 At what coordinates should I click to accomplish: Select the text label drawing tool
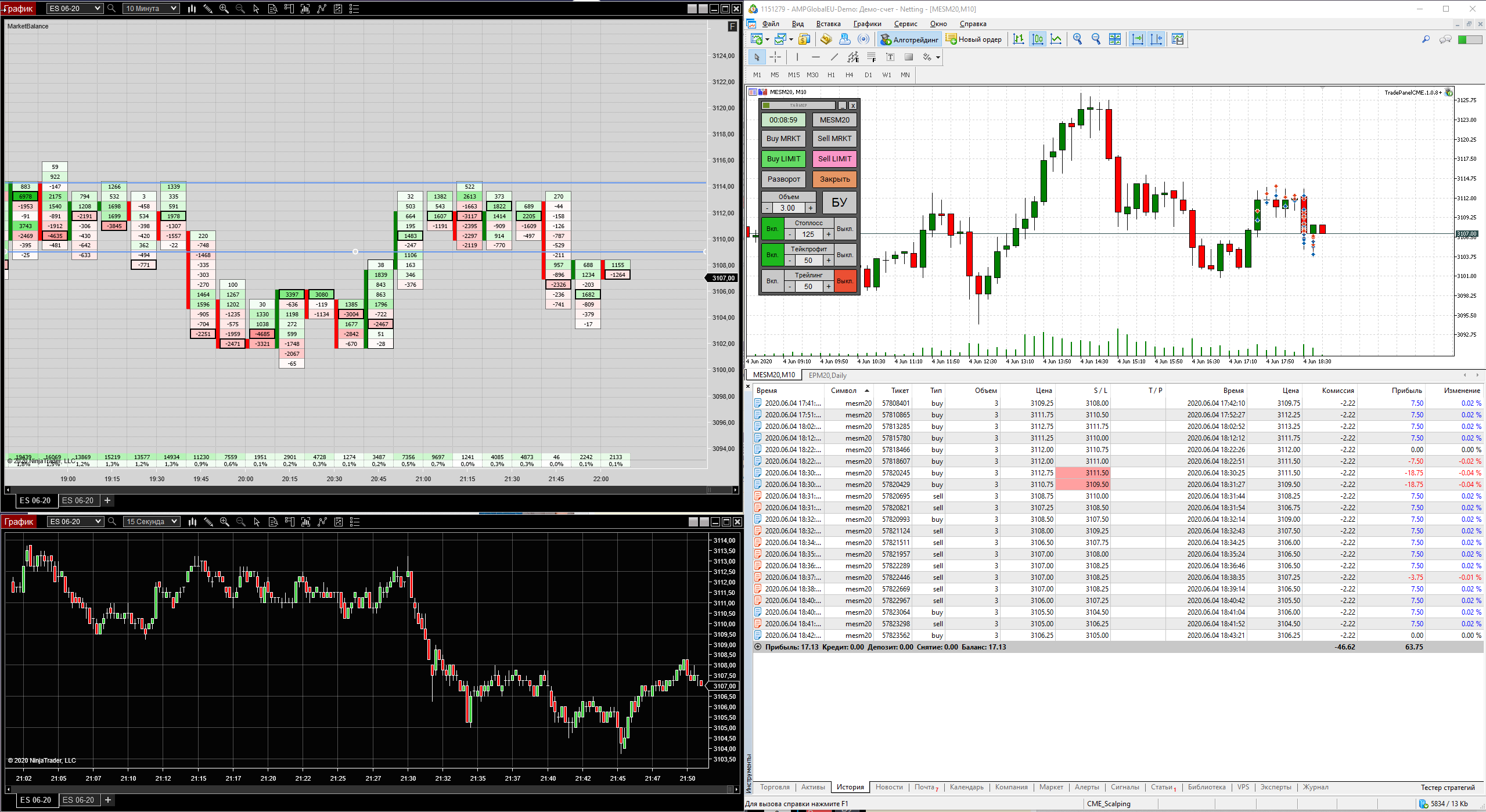pyautogui.click(x=890, y=57)
